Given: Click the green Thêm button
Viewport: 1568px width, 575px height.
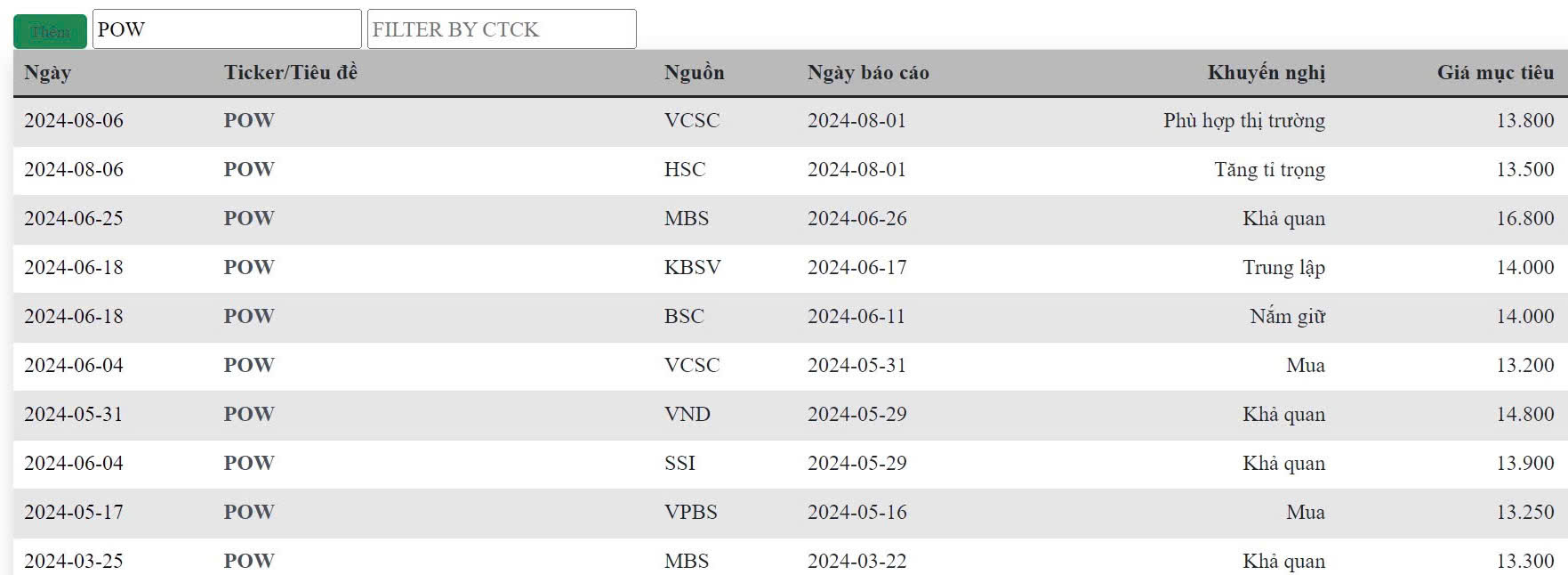Looking at the screenshot, I should click(50, 31).
